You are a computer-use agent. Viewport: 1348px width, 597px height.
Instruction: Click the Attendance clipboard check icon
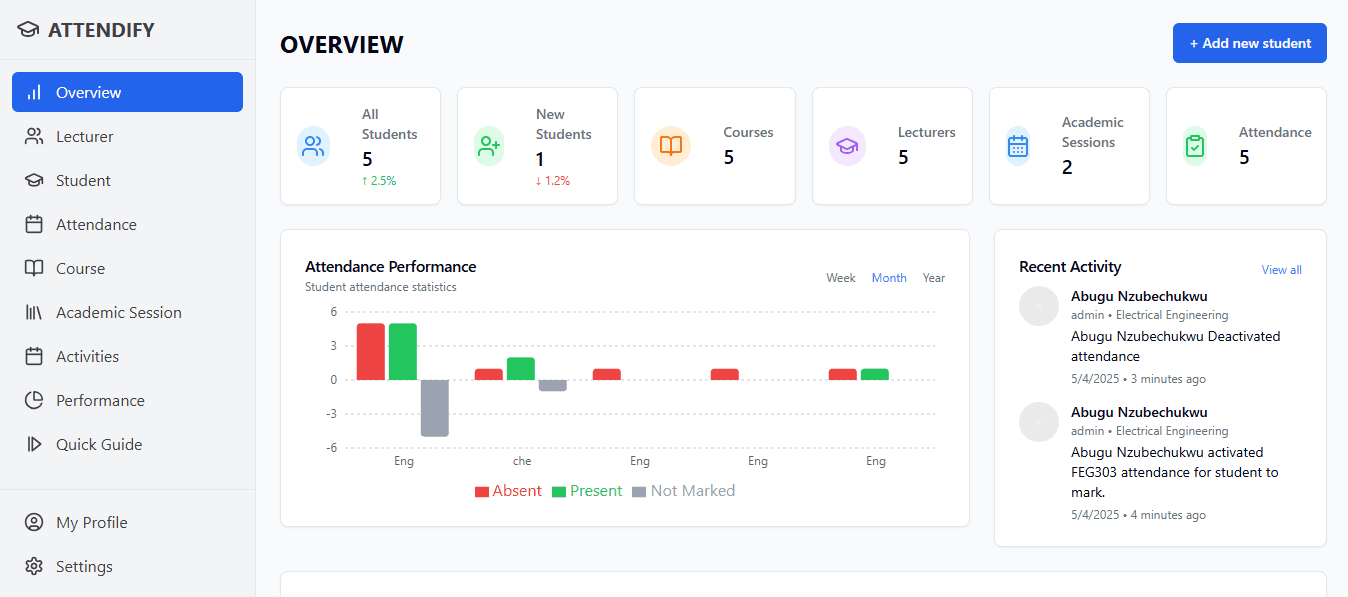pos(1195,146)
